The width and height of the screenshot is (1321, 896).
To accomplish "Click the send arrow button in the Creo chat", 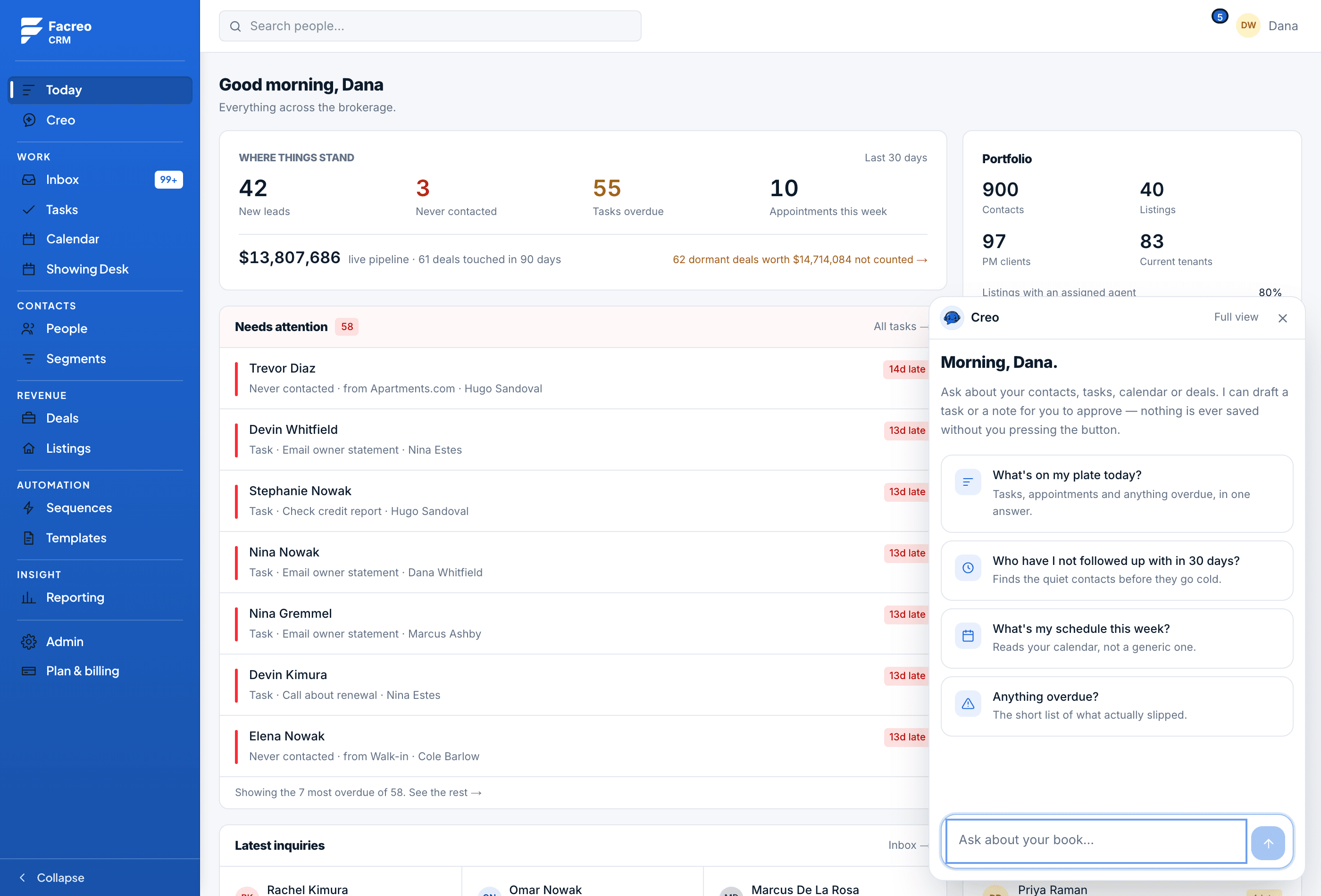I will (1268, 843).
